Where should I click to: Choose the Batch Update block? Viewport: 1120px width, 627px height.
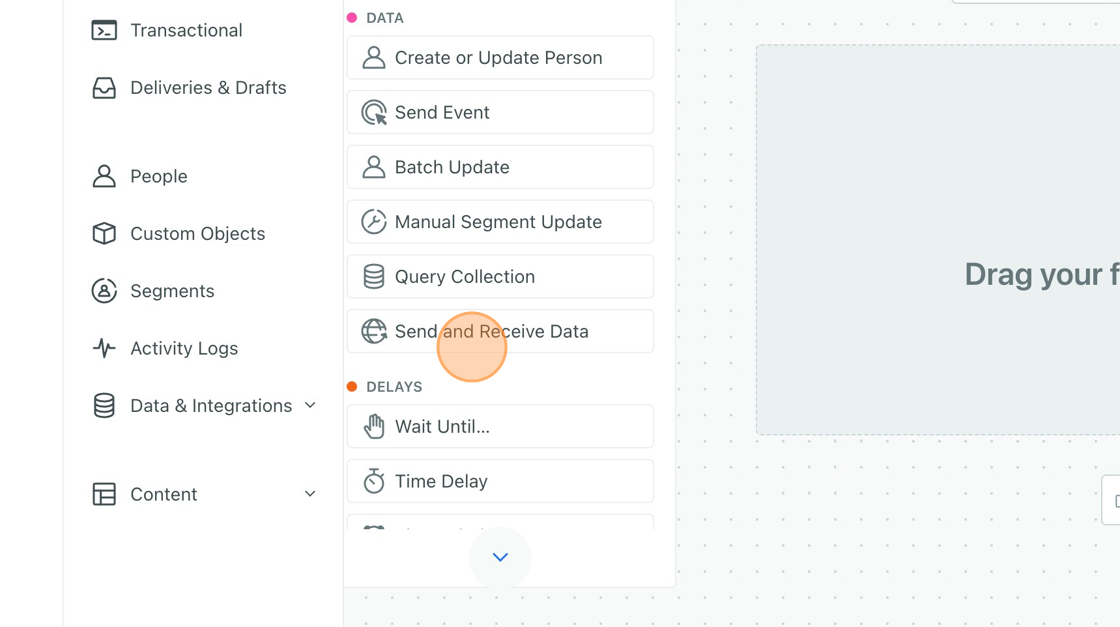click(500, 167)
